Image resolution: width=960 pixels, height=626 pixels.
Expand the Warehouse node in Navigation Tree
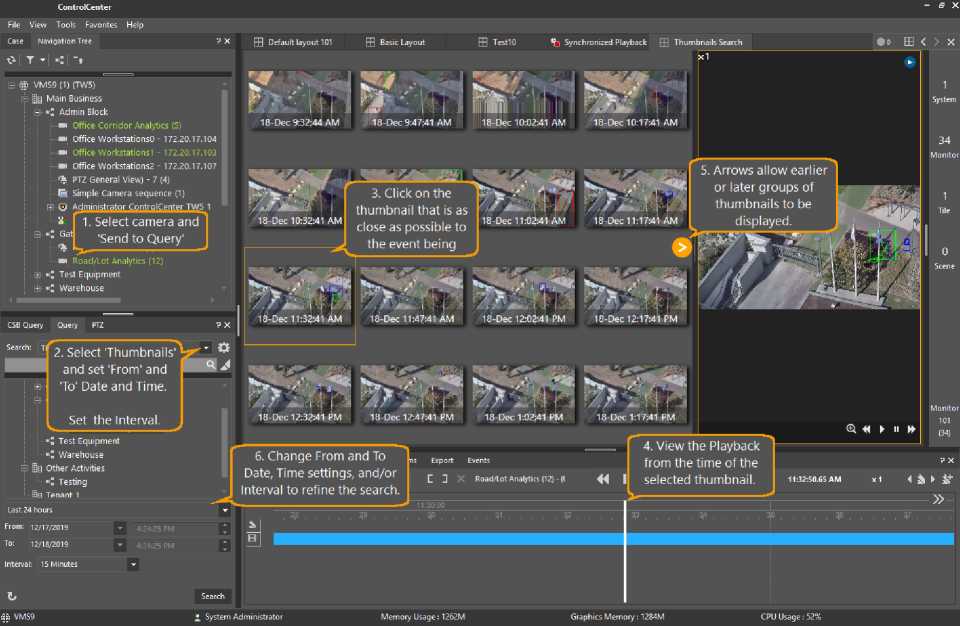37,288
